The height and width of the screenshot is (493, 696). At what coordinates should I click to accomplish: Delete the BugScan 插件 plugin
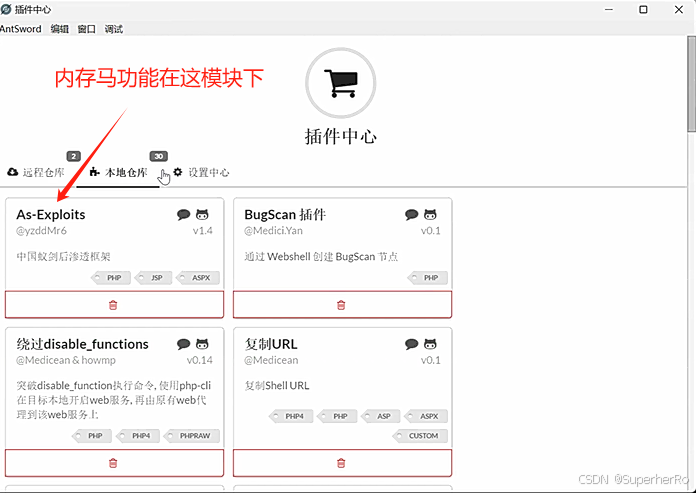pyautogui.click(x=342, y=305)
